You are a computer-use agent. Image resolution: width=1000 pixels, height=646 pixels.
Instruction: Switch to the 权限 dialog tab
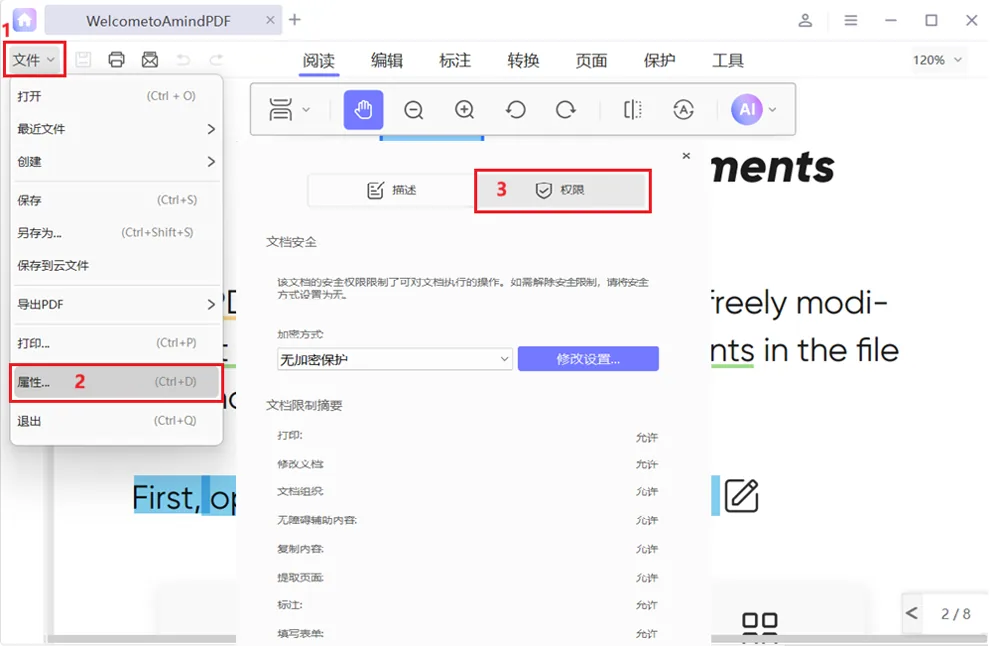pyautogui.click(x=562, y=190)
